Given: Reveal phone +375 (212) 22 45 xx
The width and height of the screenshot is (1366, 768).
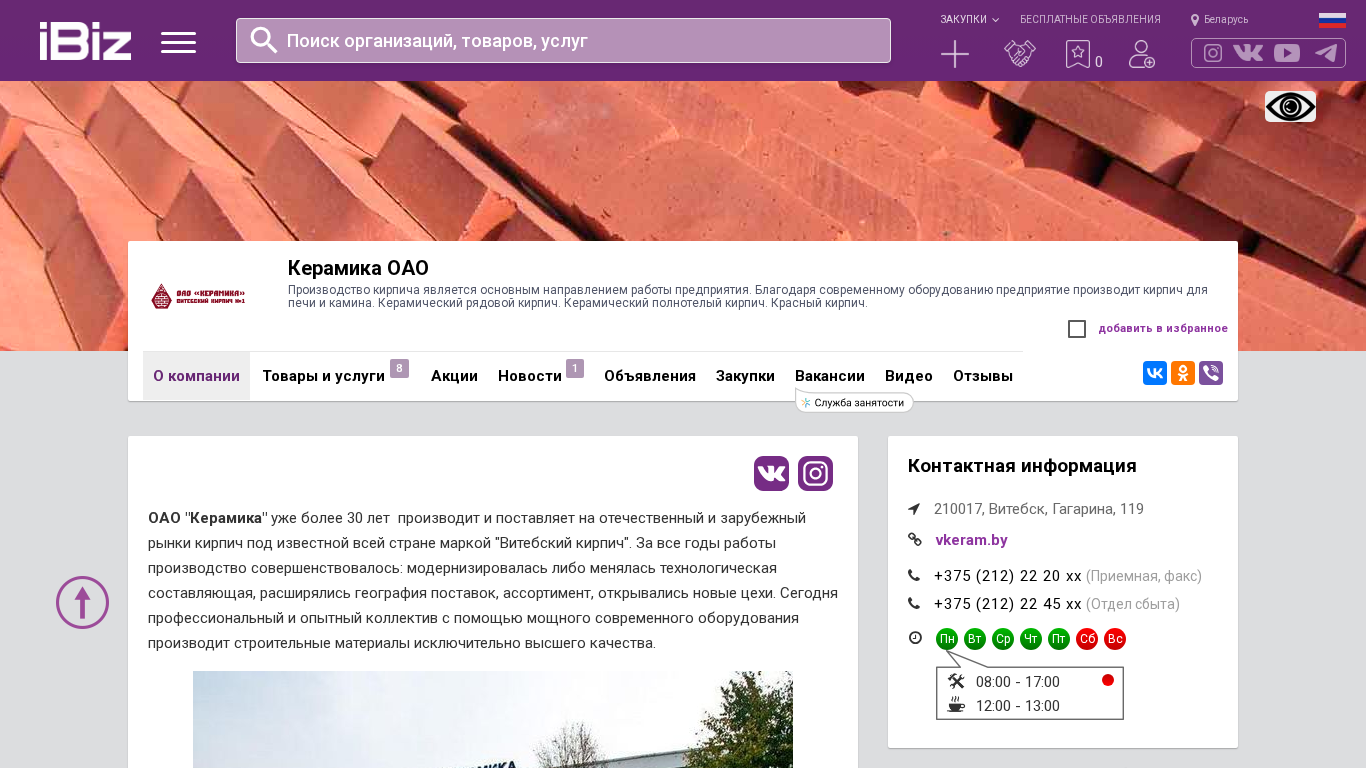Looking at the screenshot, I should 1008,604.
